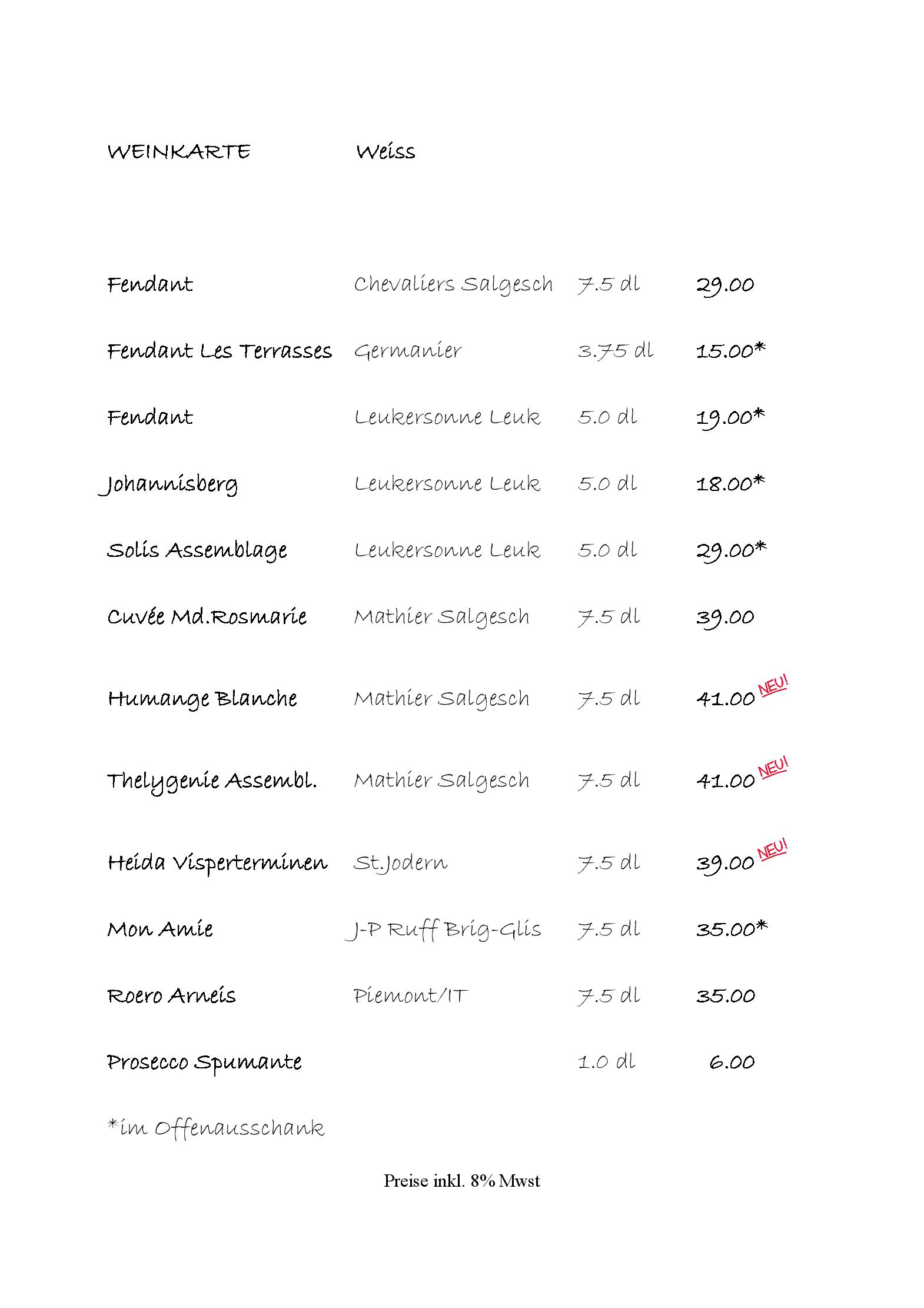Image resolution: width=924 pixels, height=1308 pixels.
Task: Click the 15.00* price
Action: 731,351
